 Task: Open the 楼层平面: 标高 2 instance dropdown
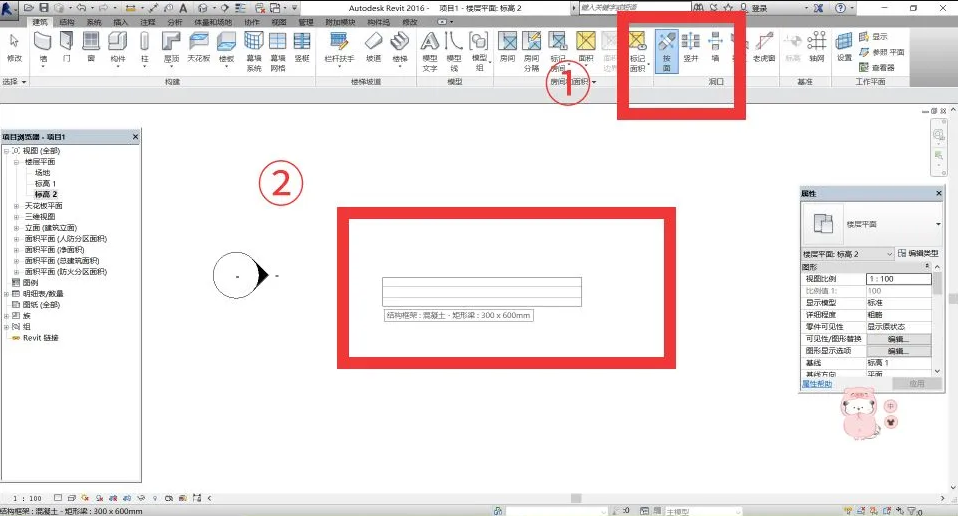click(x=847, y=253)
